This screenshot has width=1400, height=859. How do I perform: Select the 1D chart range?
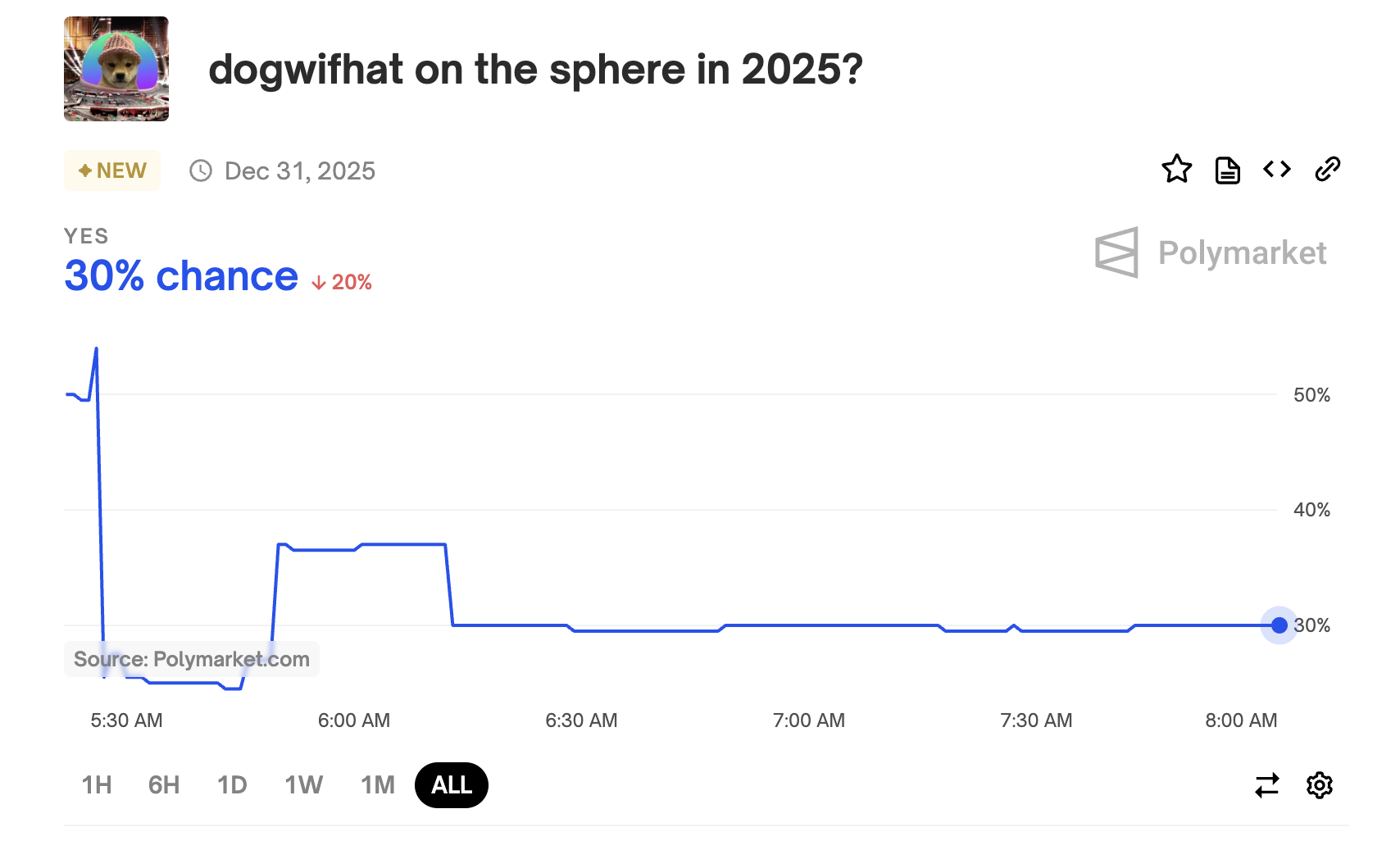pyautogui.click(x=232, y=785)
